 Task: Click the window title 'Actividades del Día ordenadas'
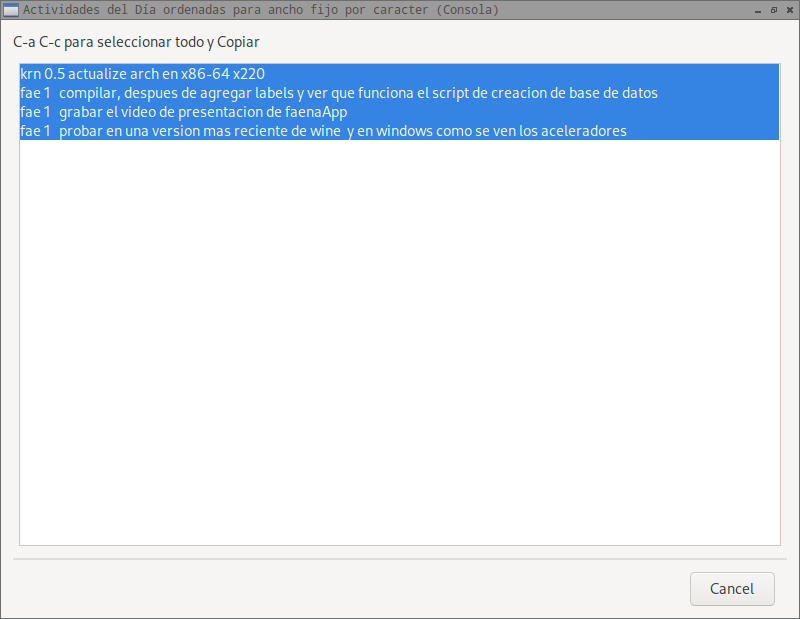(124, 10)
